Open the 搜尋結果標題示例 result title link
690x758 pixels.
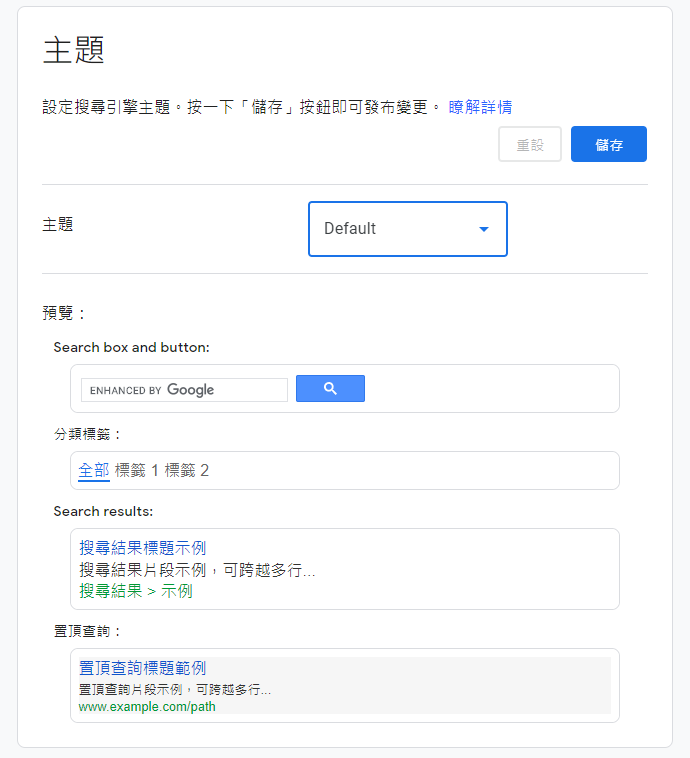click(143, 548)
